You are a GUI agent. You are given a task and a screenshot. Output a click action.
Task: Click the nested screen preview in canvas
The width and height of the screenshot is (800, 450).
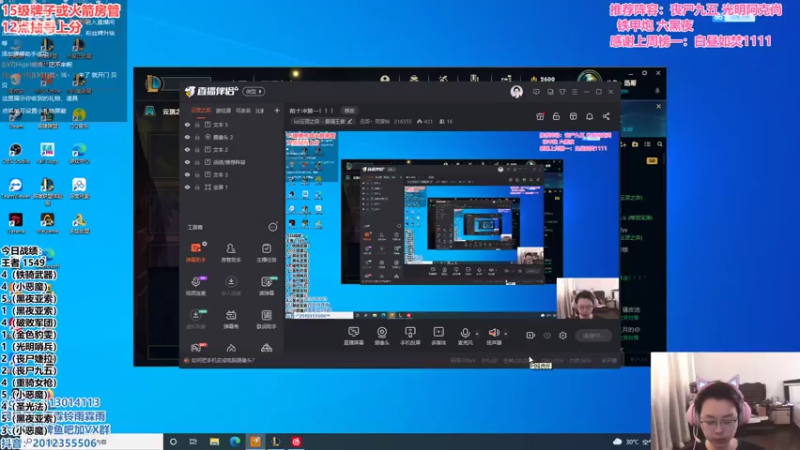pyautogui.click(x=452, y=222)
